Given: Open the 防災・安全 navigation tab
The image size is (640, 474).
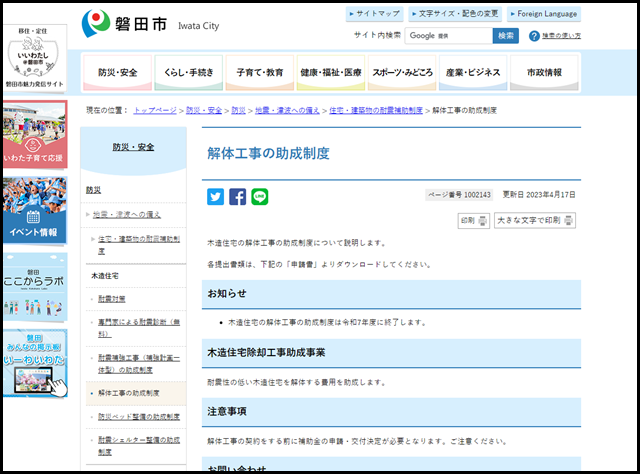Looking at the screenshot, I should point(119,73).
